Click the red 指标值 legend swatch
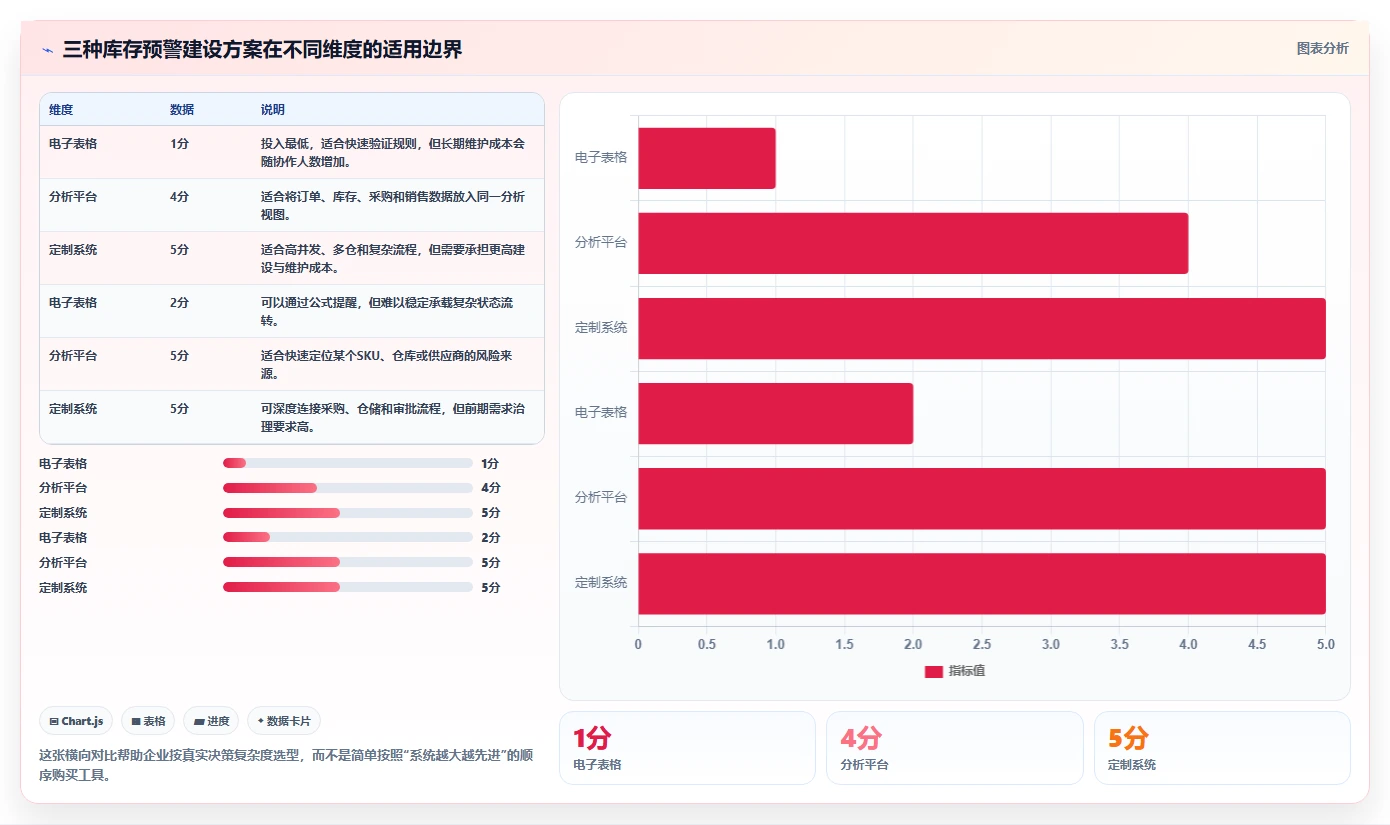 933,671
